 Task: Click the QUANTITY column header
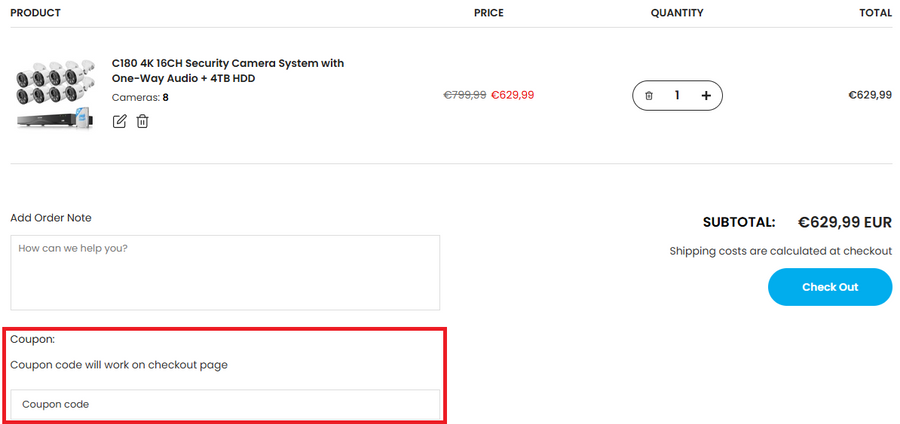click(677, 13)
